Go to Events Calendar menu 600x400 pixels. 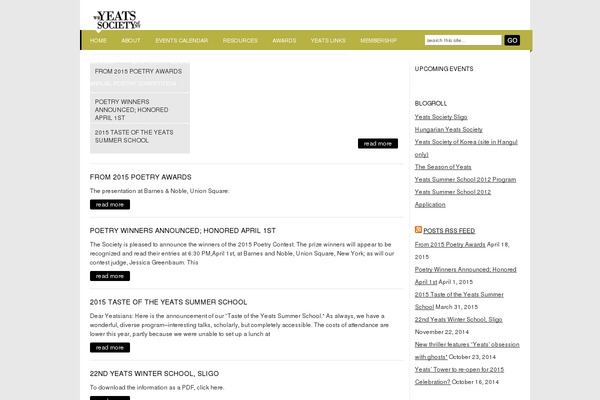[182, 41]
